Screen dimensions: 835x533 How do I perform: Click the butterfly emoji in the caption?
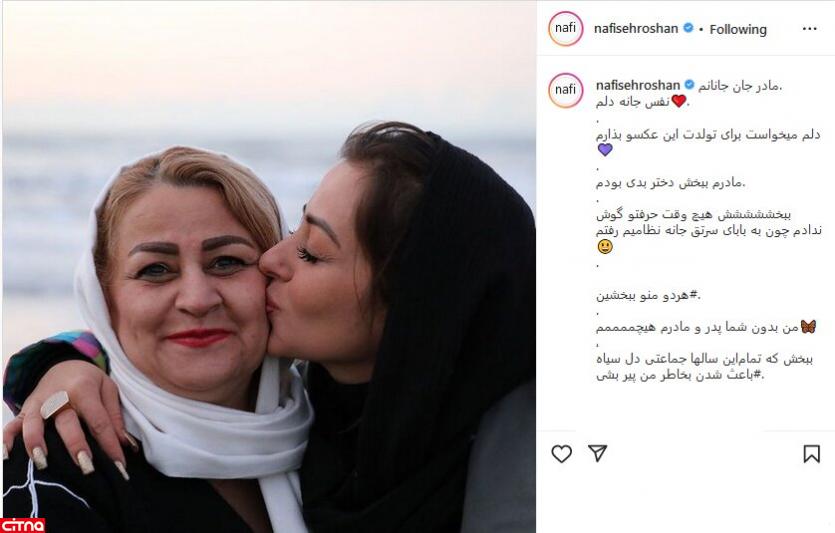tap(808, 326)
